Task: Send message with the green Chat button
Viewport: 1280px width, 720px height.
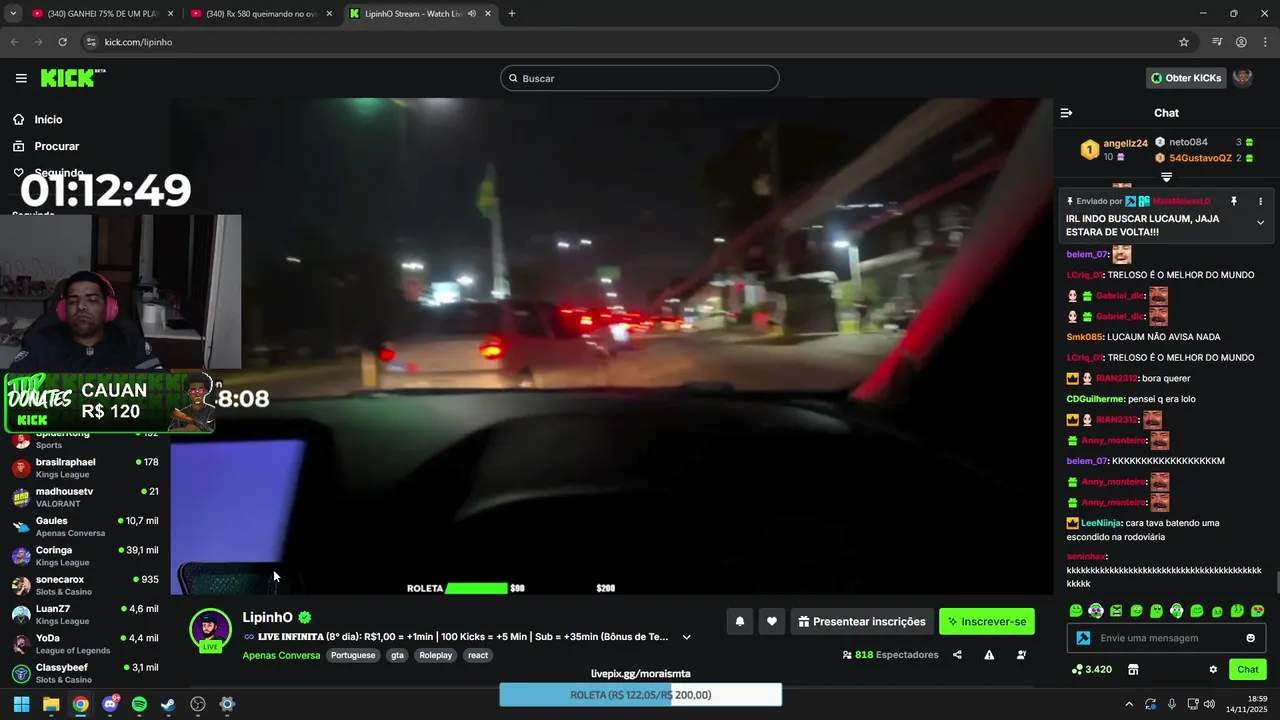Action: [x=1248, y=670]
